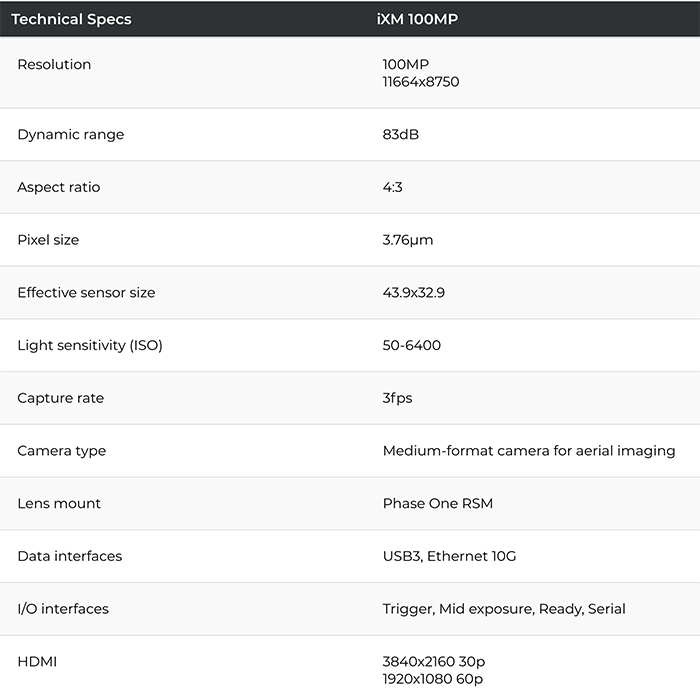Click the Resolution row label
This screenshot has height=700, width=700.
[x=54, y=64]
